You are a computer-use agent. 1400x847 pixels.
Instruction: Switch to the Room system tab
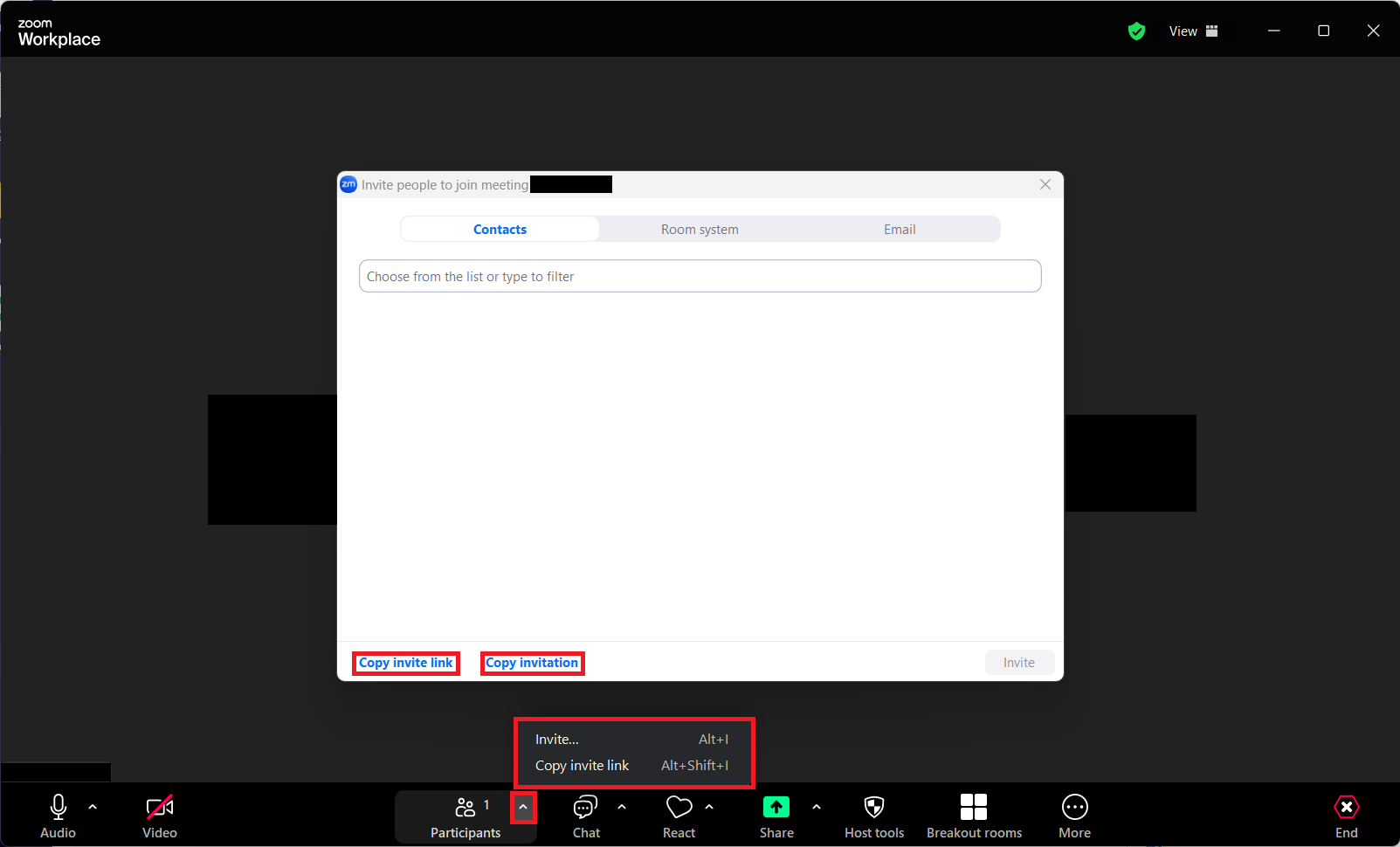click(700, 229)
